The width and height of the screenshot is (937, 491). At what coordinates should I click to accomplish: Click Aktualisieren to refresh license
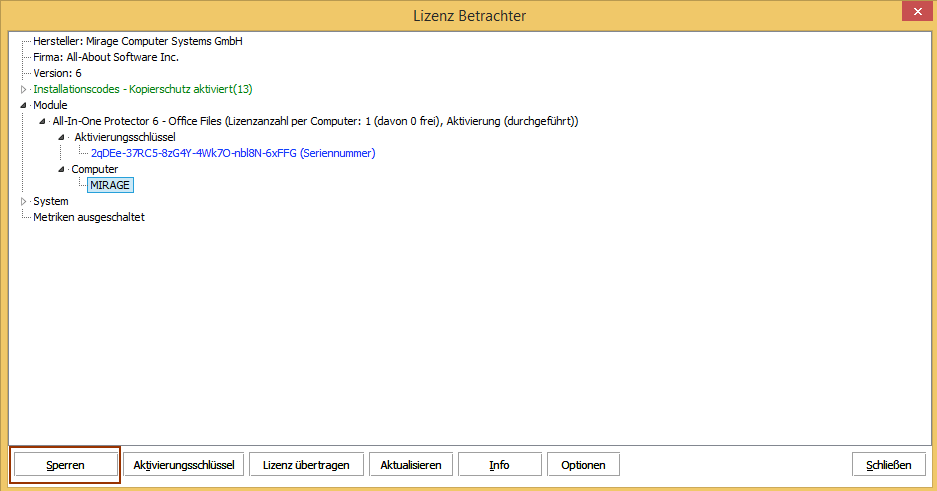[x=411, y=465]
